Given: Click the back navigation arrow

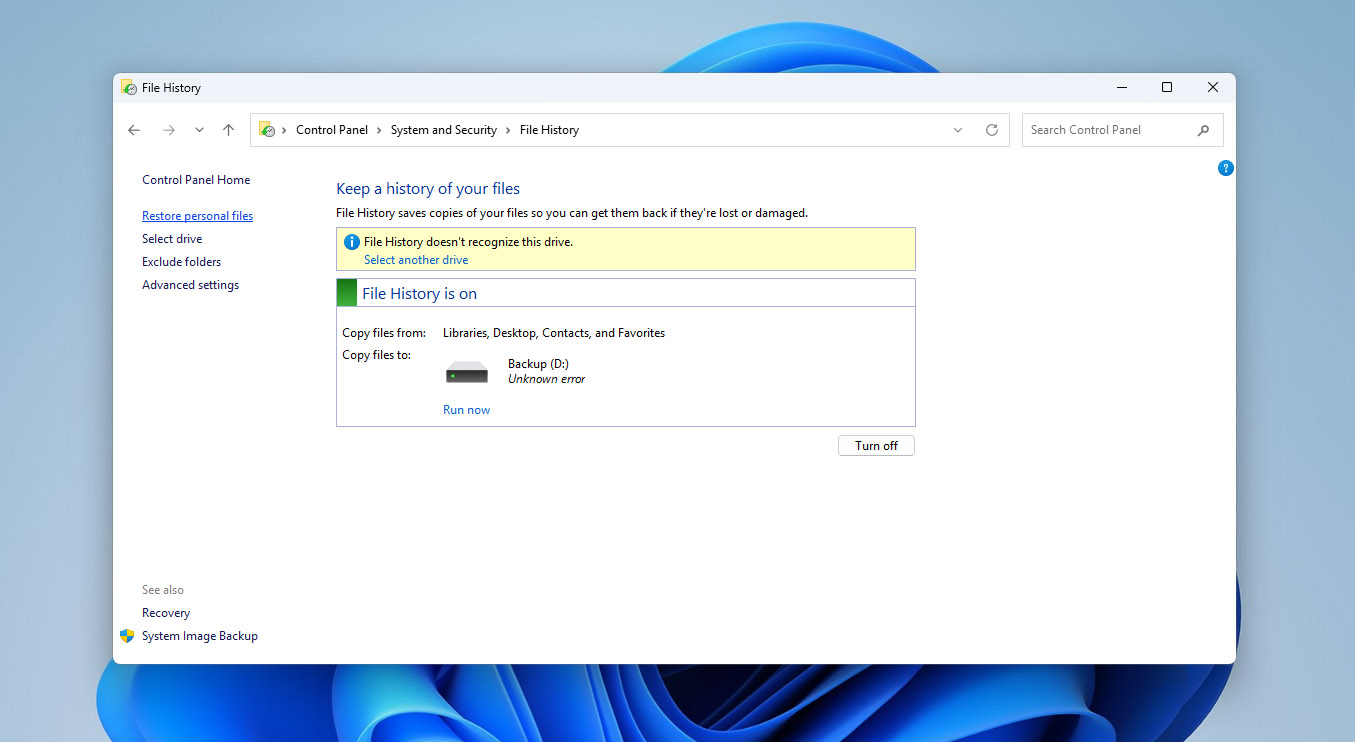Looking at the screenshot, I should point(134,129).
